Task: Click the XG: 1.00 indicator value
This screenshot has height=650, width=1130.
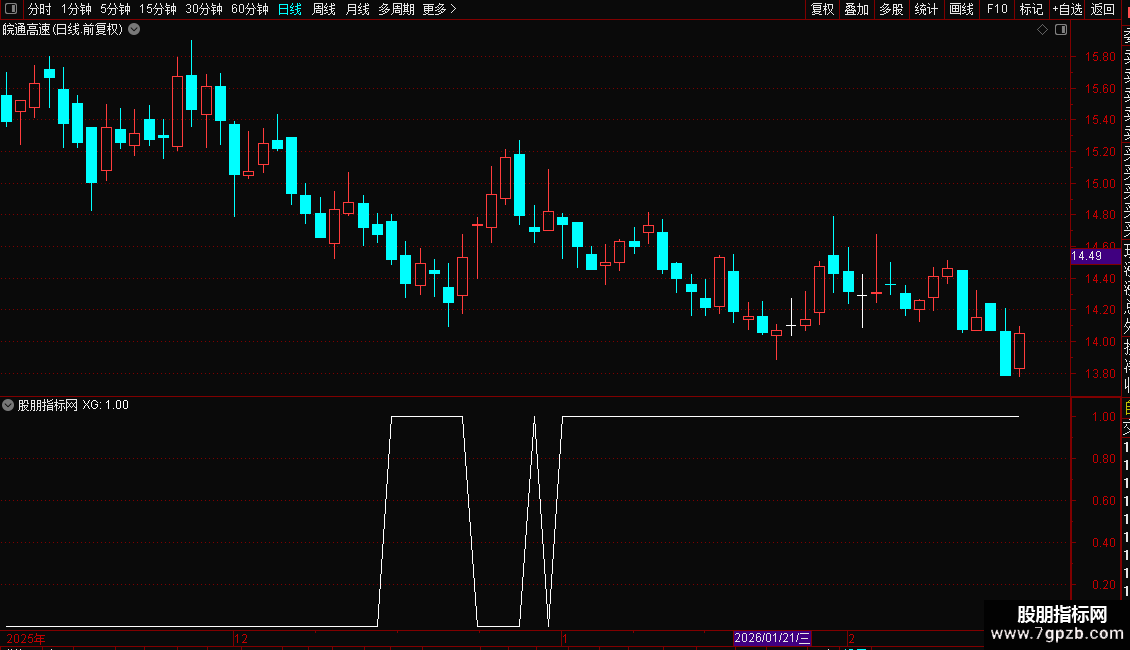Action: pyautogui.click(x=105, y=405)
